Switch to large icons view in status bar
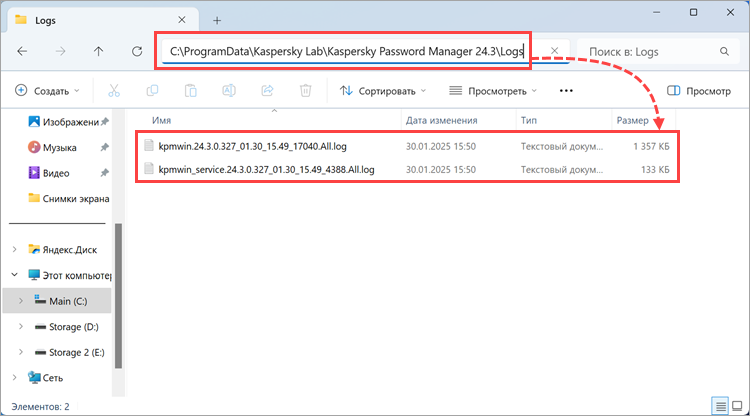 [737, 406]
